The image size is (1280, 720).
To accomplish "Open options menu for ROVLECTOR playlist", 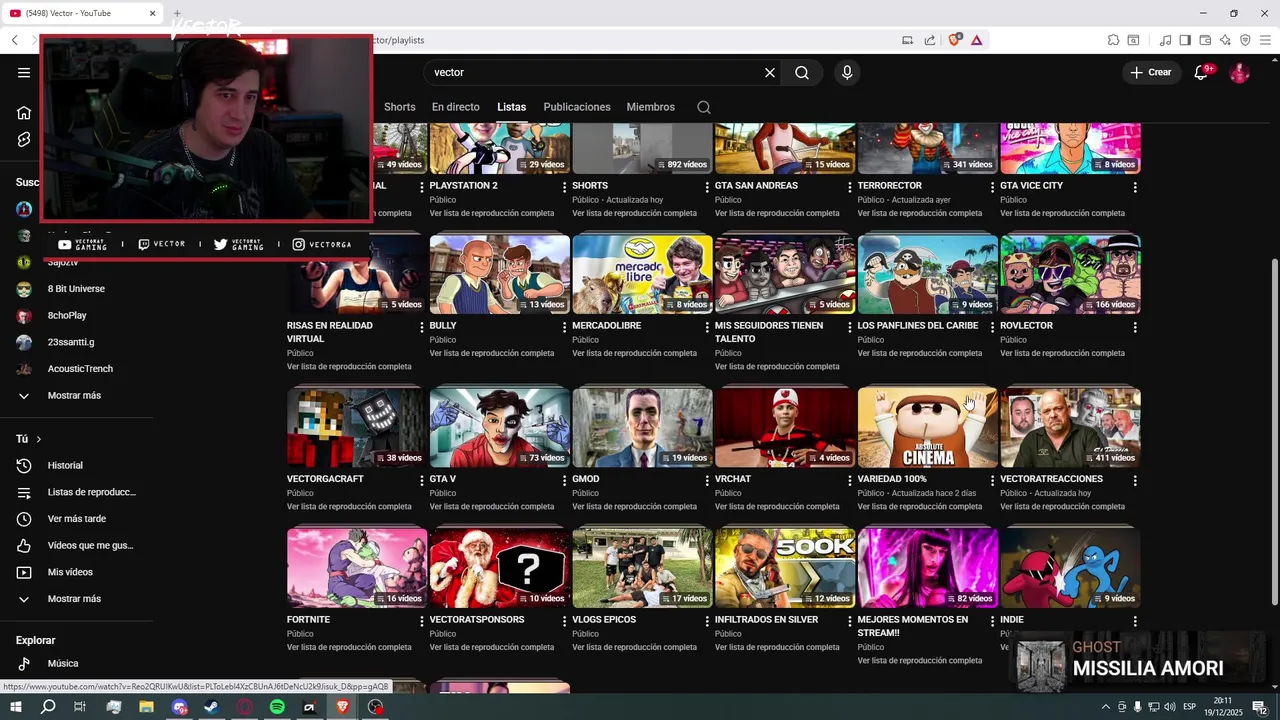I will pos(1135,327).
